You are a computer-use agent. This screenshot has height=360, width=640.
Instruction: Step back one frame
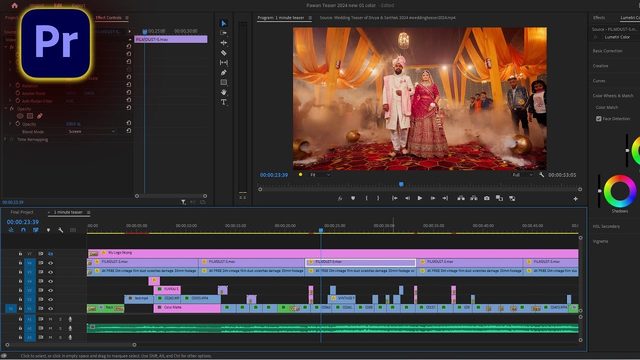[x=407, y=198]
